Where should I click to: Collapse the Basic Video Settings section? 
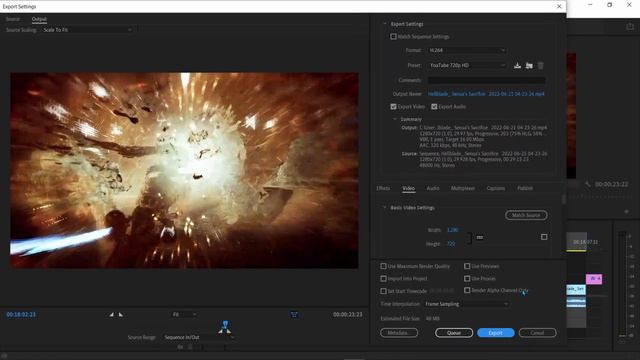[384, 208]
